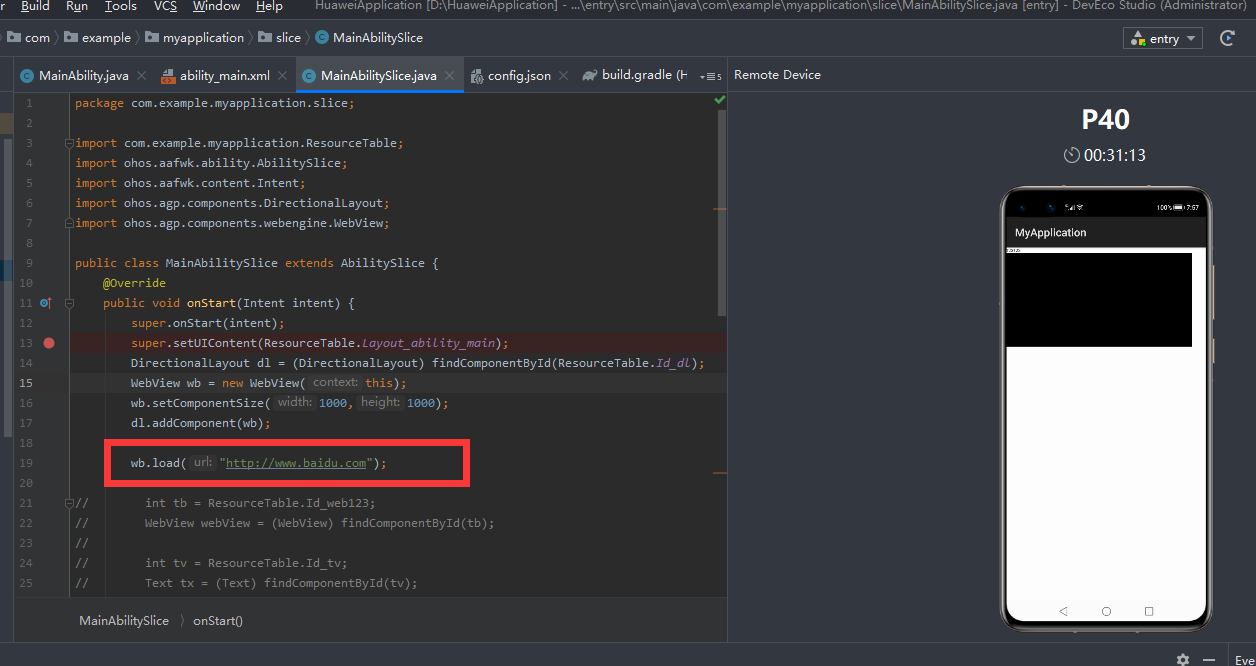Tap the Back button on P40 emulator
This screenshot has width=1256, height=666.
(x=1063, y=610)
